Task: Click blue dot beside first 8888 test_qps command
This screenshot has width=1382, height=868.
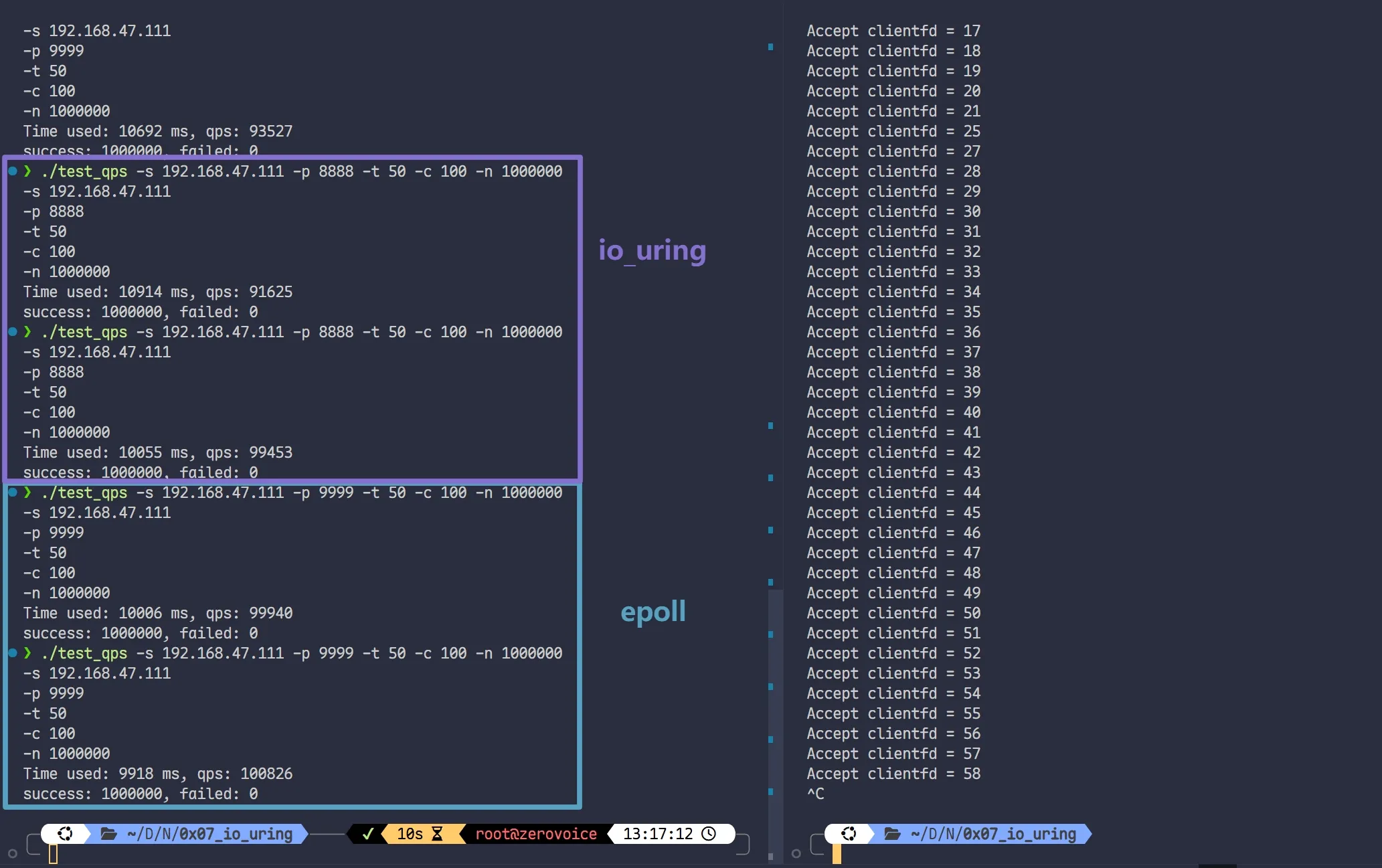Action: pyautogui.click(x=13, y=171)
